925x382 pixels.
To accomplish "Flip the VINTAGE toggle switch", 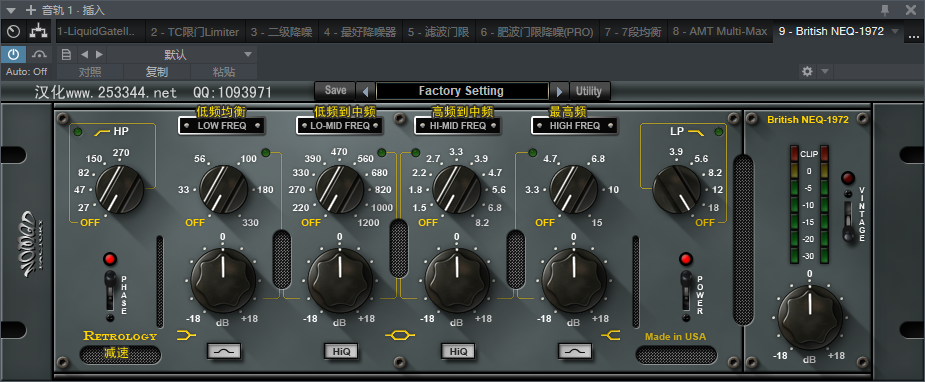I will tap(848, 221).
